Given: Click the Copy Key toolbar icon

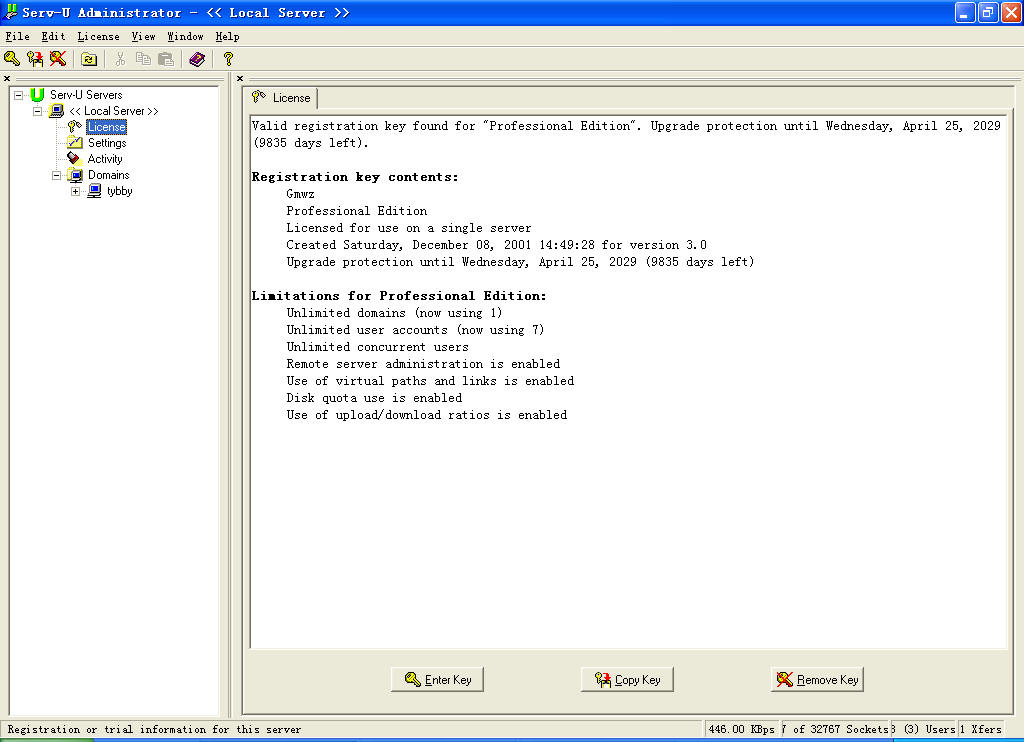Looking at the screenshot, I should [35, 59].
